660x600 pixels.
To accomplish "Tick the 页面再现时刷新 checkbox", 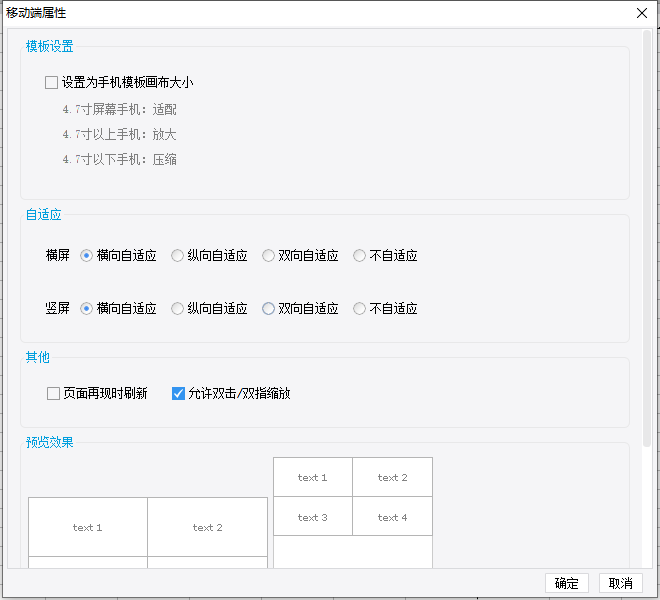I will click(53, 394).
